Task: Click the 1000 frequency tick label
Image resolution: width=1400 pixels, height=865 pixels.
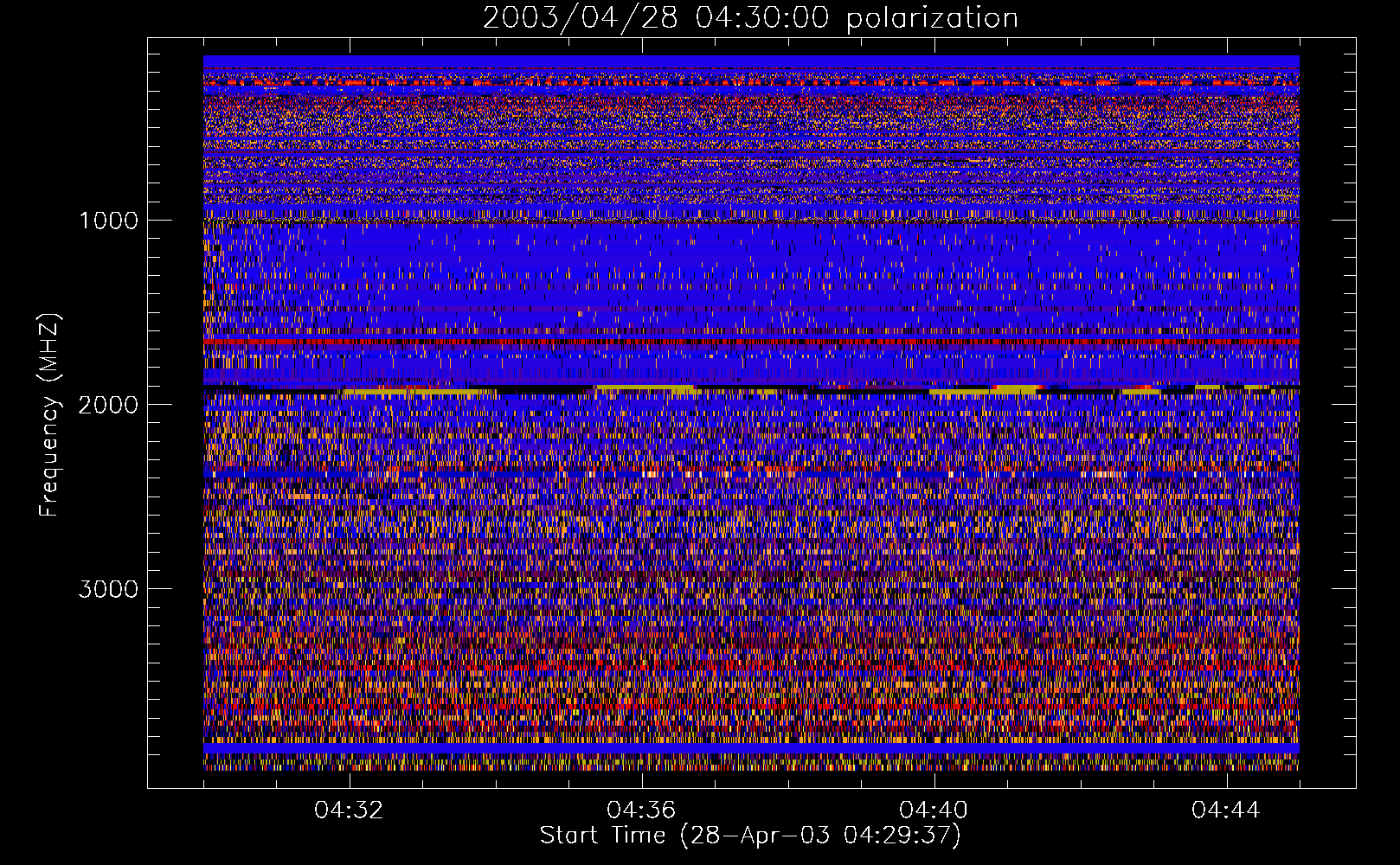Action: [x=108, y=221]
